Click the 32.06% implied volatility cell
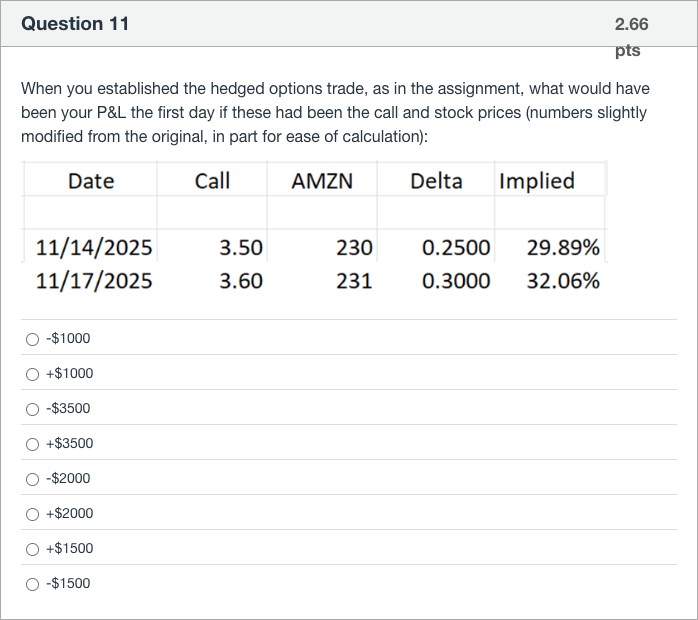 (x=563, y=281)
